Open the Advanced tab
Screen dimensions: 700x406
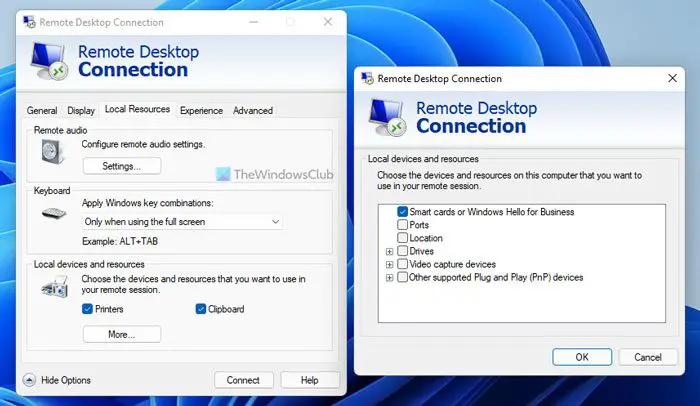tap(253, 110)
